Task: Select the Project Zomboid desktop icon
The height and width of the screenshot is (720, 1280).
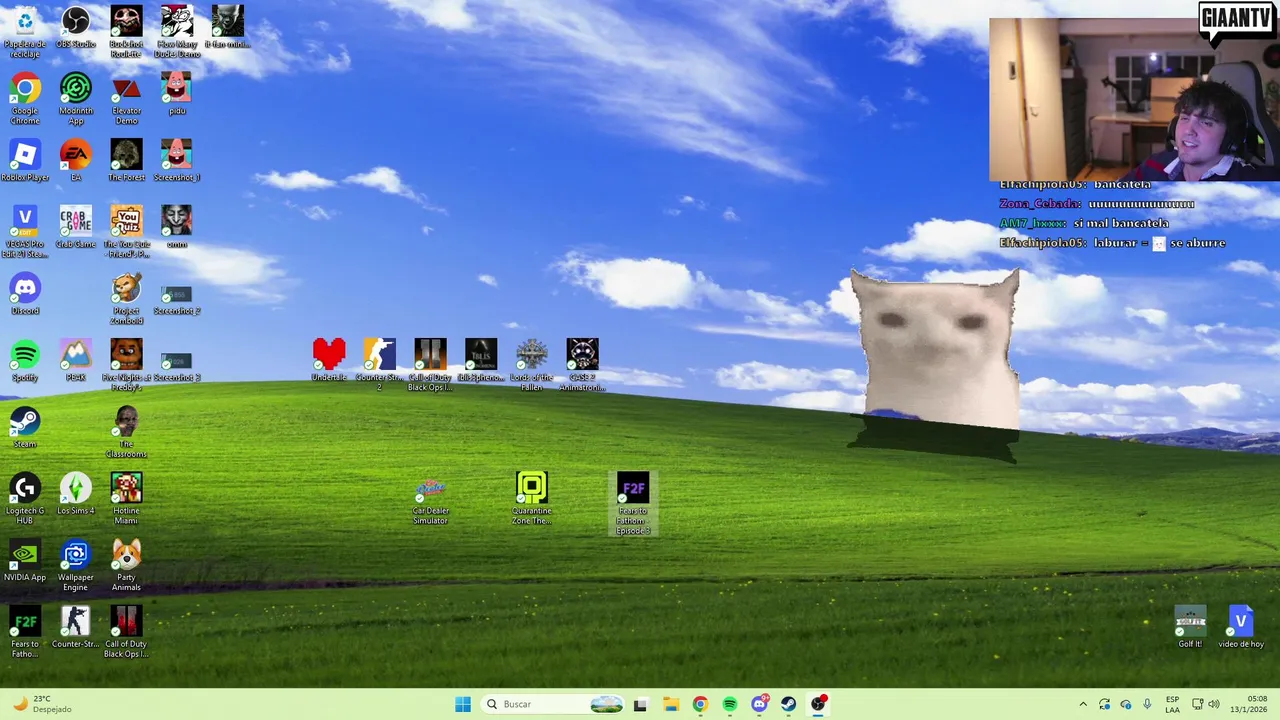Action: [126, 299]
